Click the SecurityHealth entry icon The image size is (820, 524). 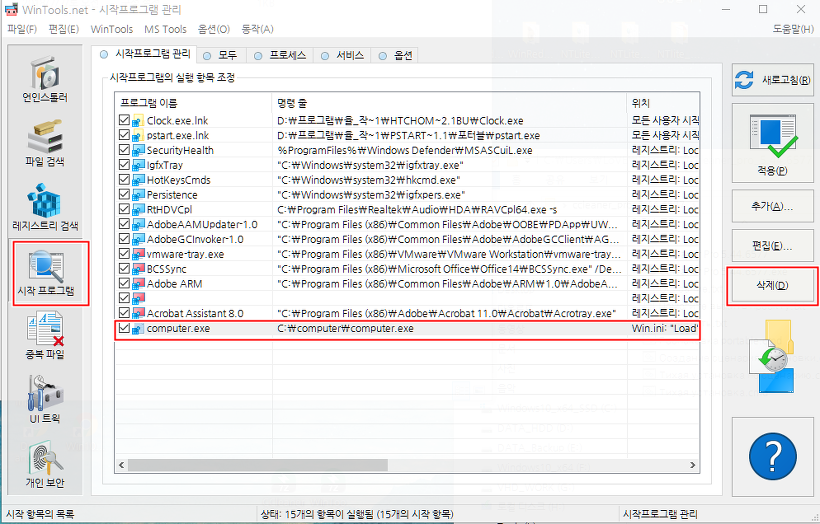[138, 151]
